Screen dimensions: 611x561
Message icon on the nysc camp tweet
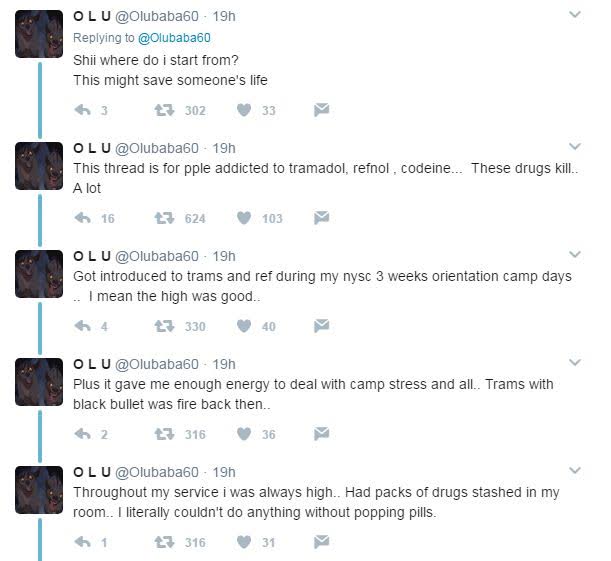pyautogui.click(x=321, y=326)
